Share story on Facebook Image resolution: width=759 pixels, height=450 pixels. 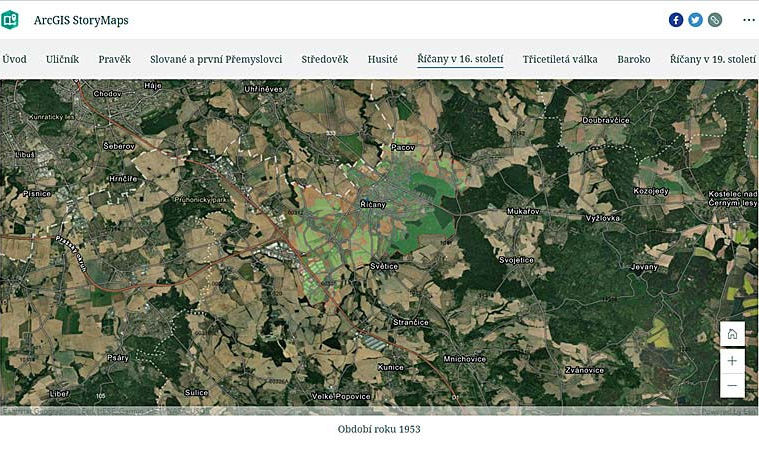point(676,20)
